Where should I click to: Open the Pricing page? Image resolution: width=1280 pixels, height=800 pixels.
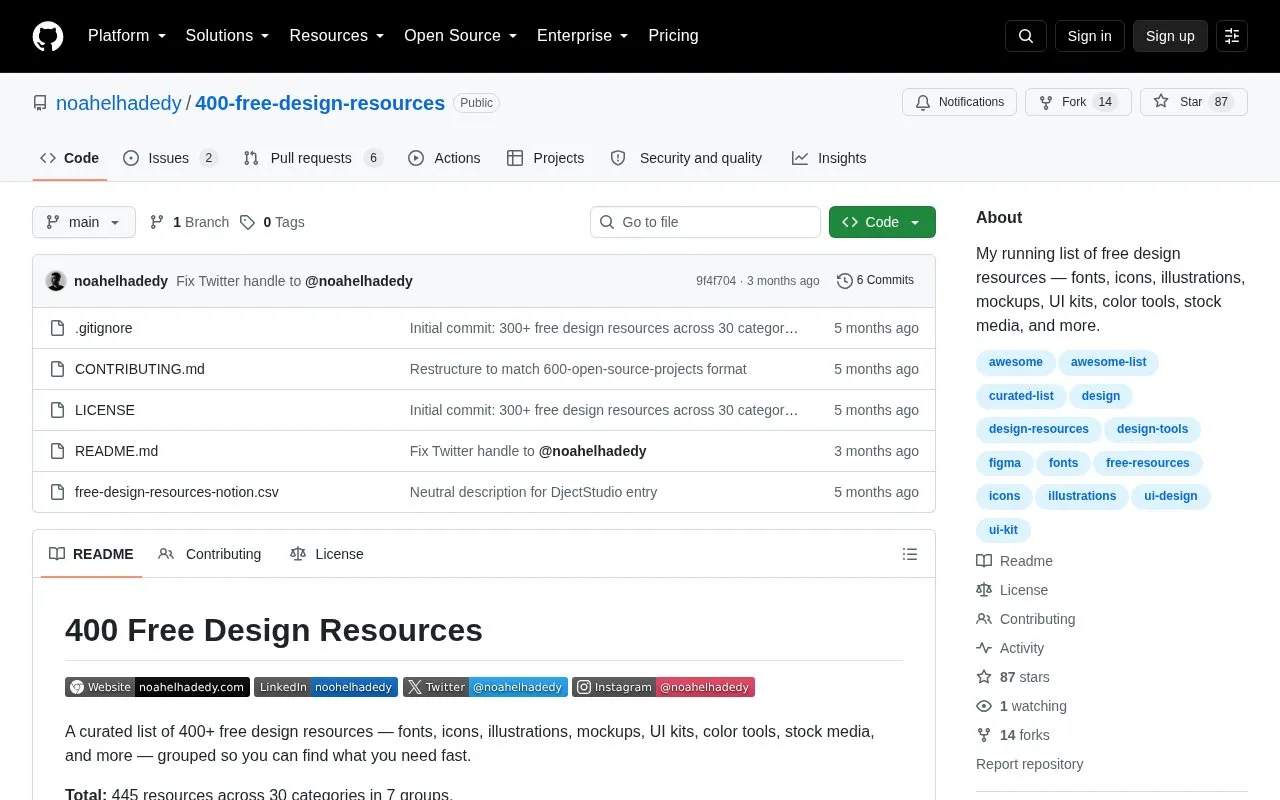(673, 36)
